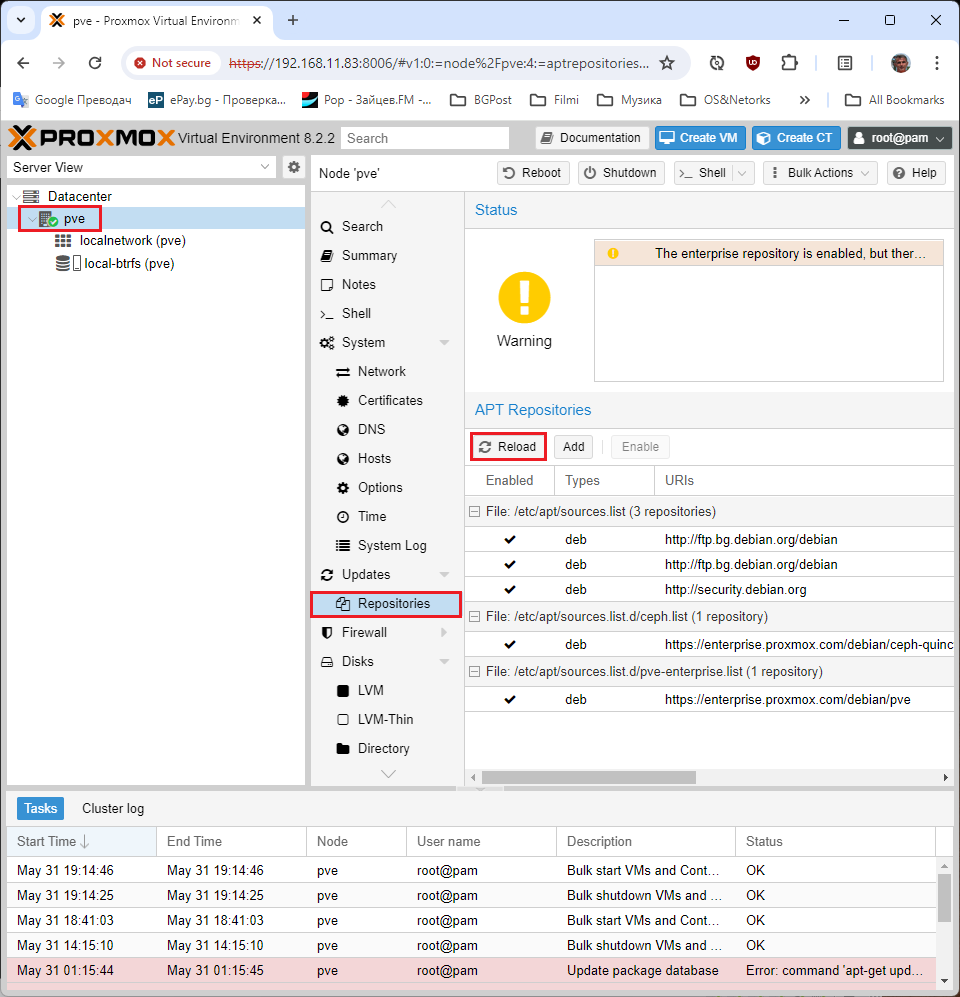Add a new APT repository
The height and width of the screenshot is (997, 960).
(x=573, y=447)
